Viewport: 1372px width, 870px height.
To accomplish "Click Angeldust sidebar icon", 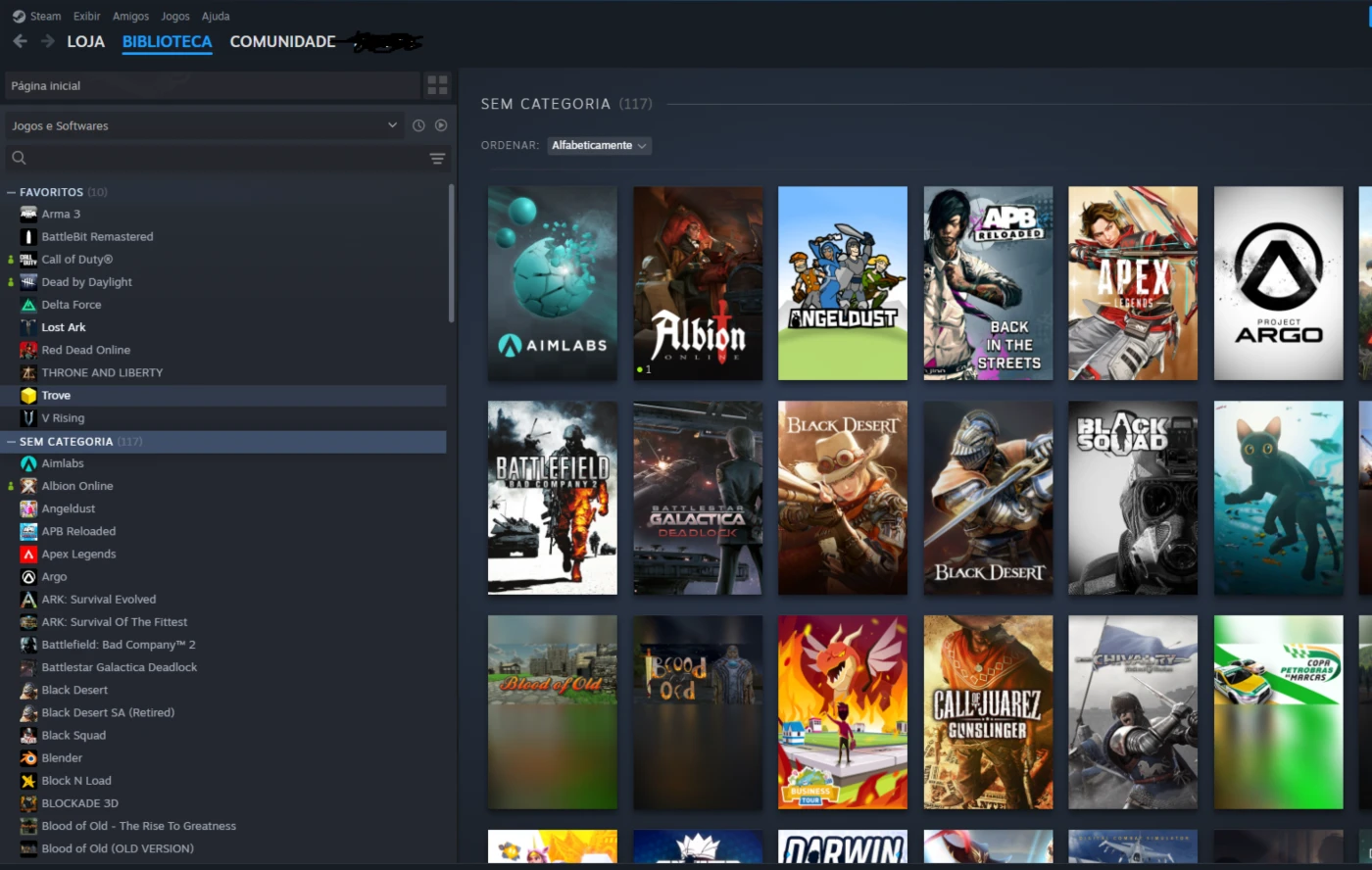I will coord(28,508).
